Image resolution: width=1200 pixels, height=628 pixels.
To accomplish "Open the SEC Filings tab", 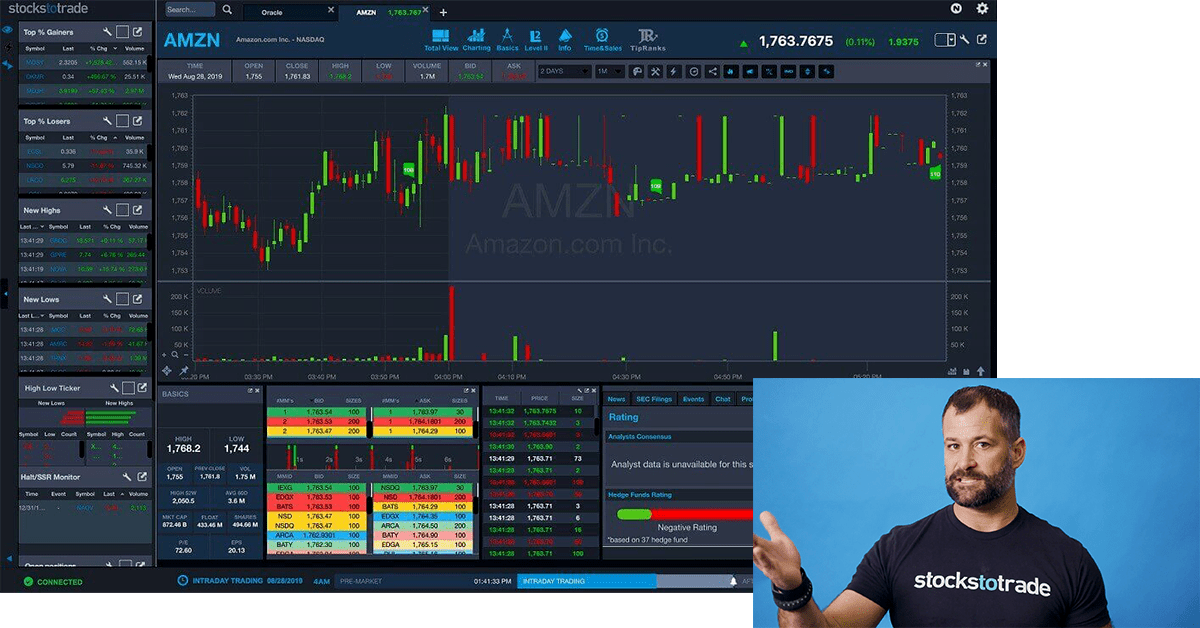I will pyautogui.click(x=655, y=399).
